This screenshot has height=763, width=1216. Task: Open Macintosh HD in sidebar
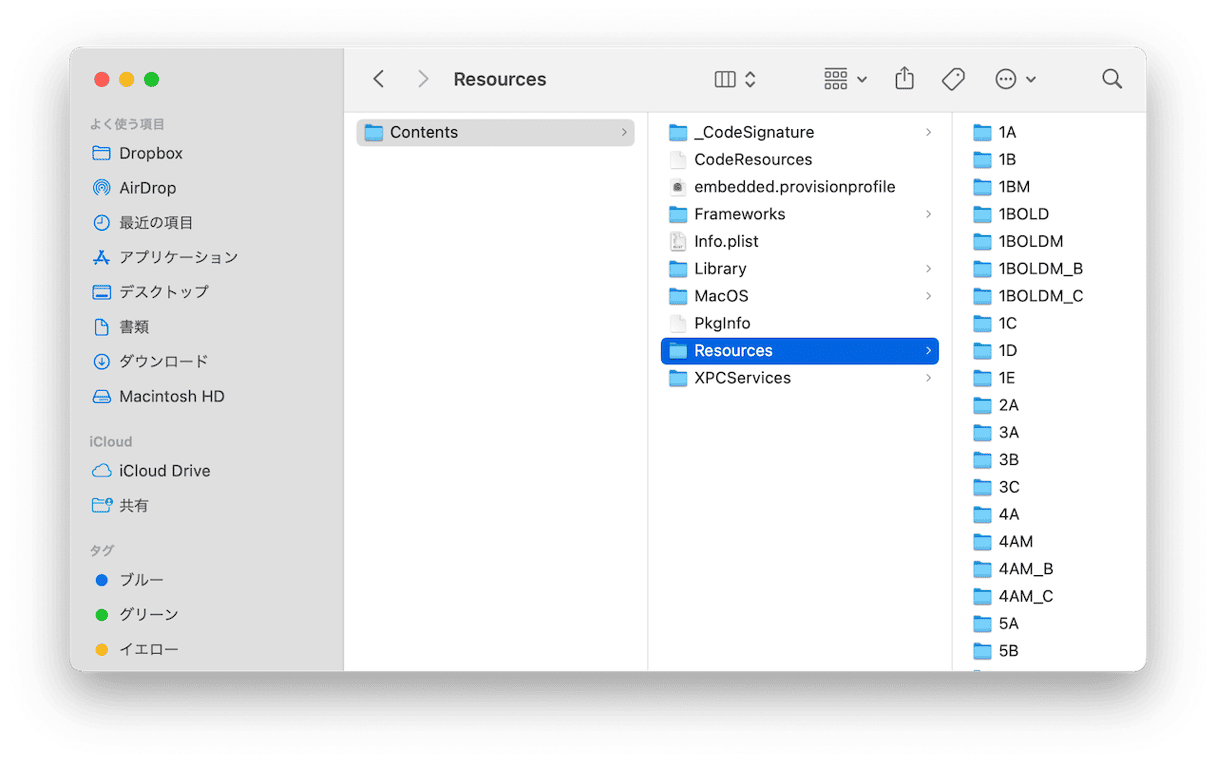tap(171, 396)
